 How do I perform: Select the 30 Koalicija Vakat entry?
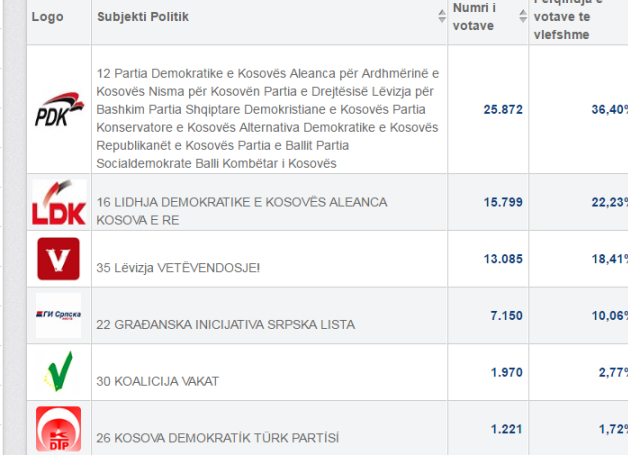(157, 381)
